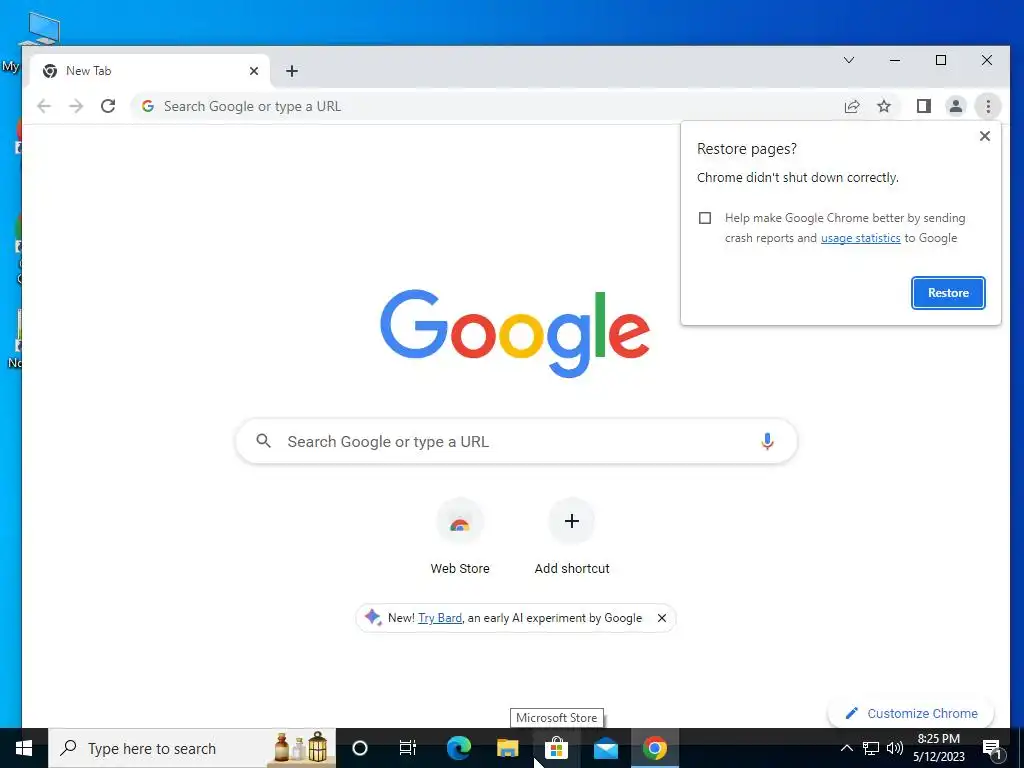Open the Try Bard link
1024x768 pixels.
440,618
